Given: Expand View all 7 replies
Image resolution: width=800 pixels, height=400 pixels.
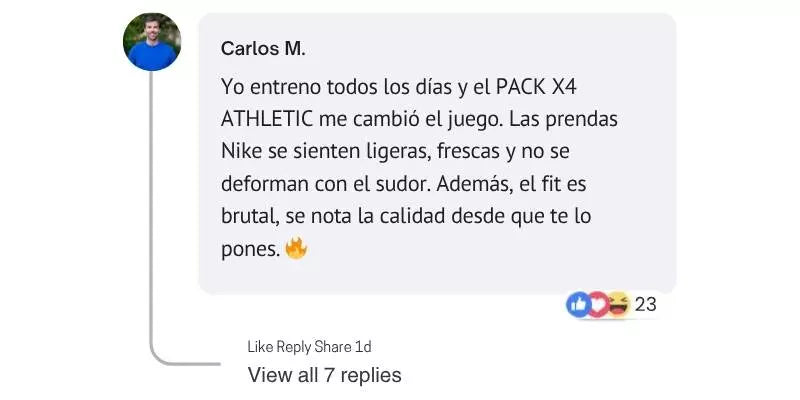Looking at the screenshot, I should coord(324,375).
